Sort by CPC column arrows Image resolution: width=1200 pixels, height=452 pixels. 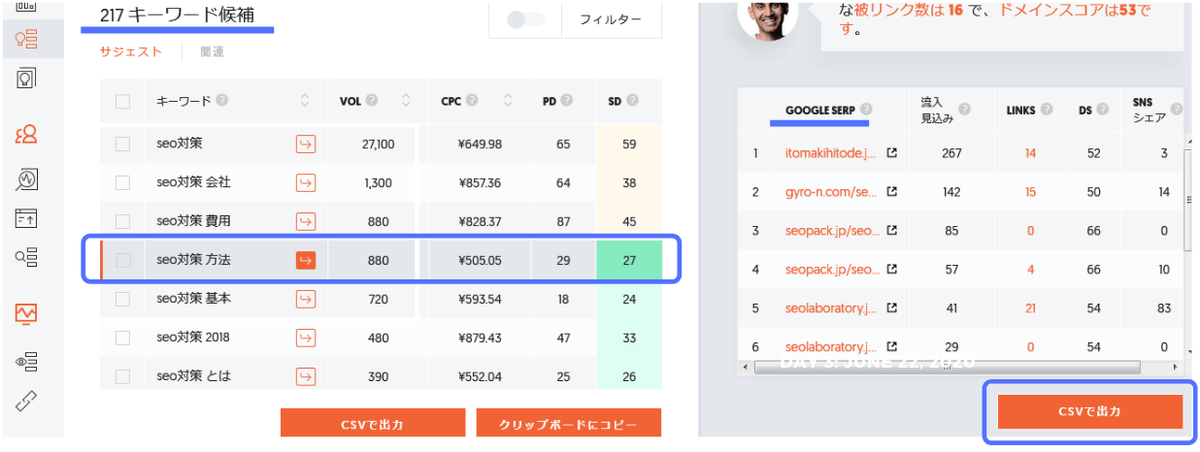tap(508, 100)
